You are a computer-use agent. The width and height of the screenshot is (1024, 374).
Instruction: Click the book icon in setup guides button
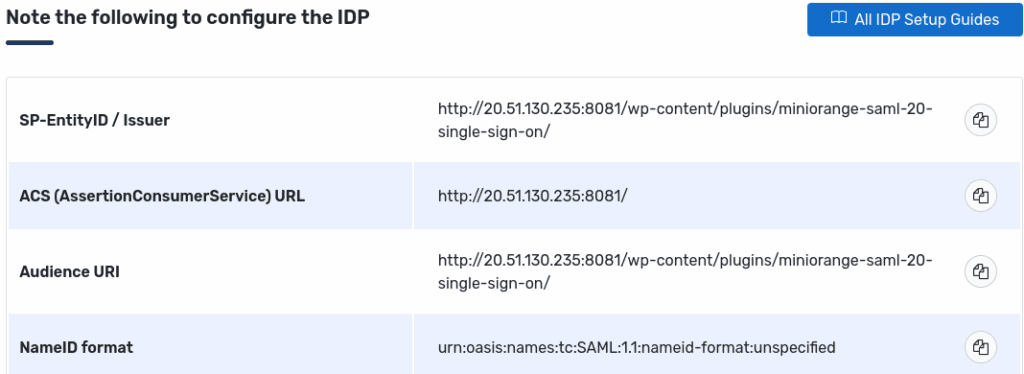click(x=839, y=19)
